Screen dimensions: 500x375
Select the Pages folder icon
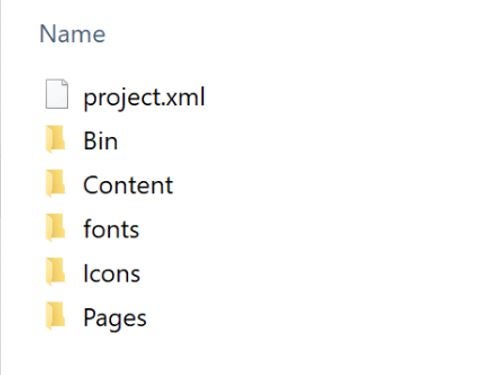[55, 316]
